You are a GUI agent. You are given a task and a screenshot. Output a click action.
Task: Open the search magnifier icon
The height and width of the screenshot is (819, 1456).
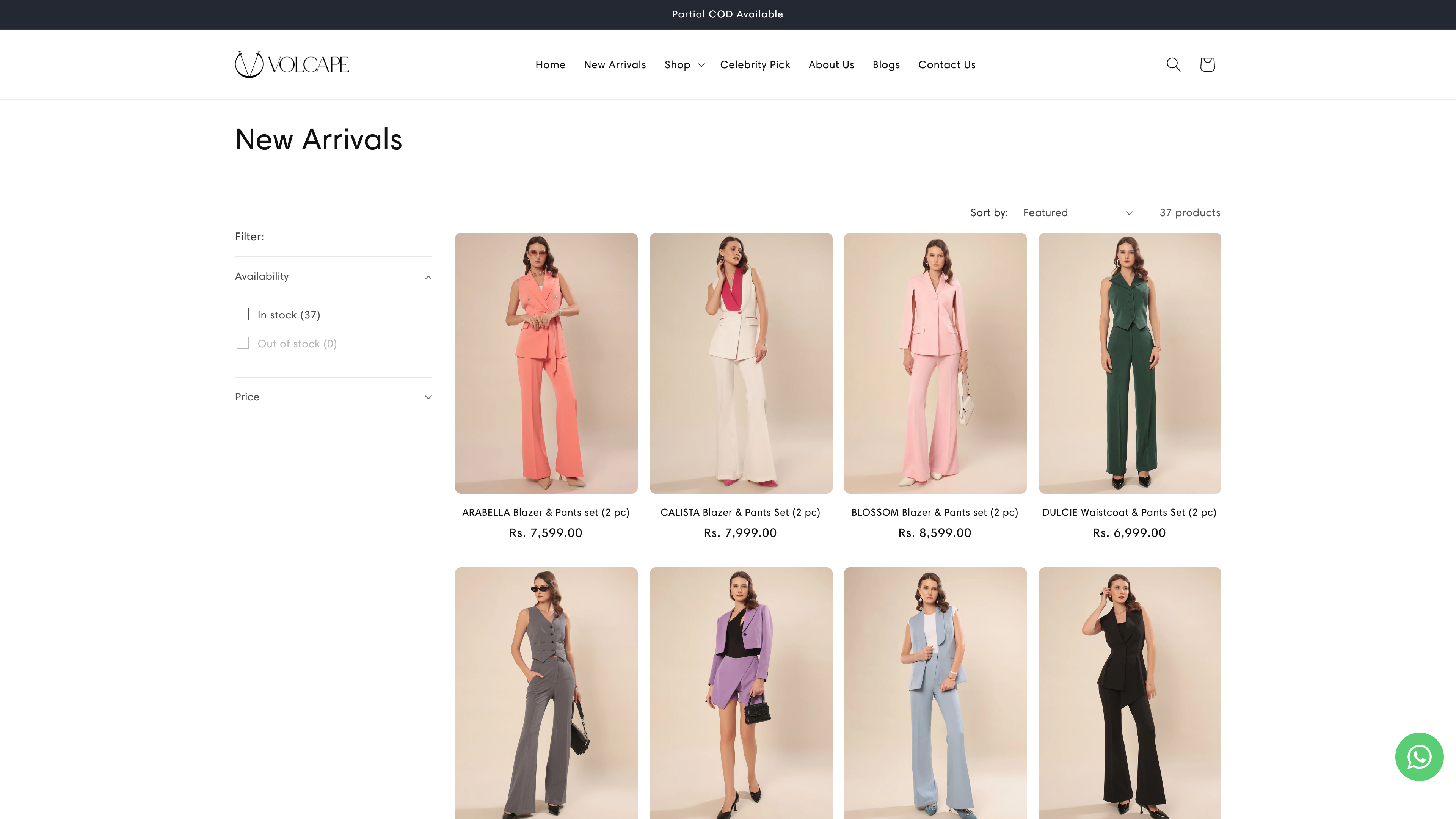1174,64
